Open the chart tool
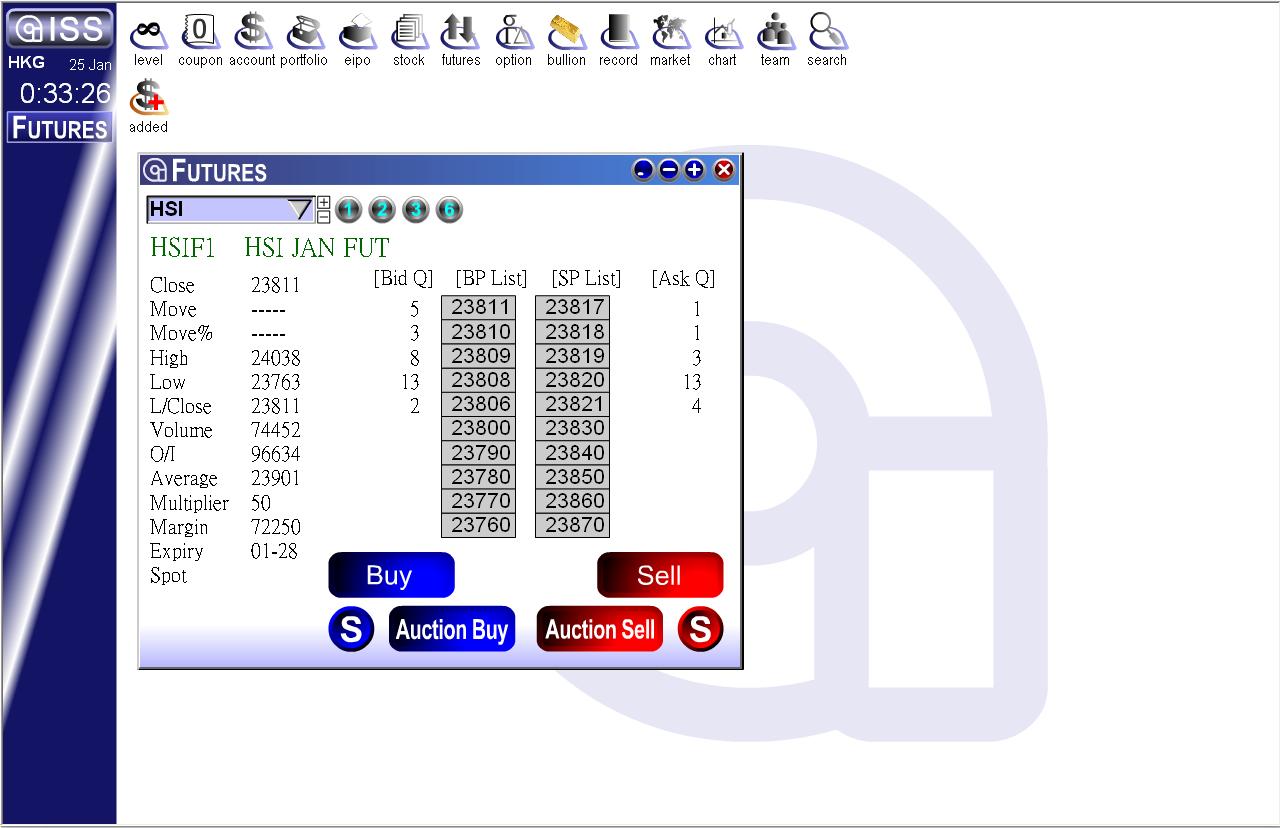Viewport: 1280px width, 828px height. pyautogui.click(x=722, y=40)
